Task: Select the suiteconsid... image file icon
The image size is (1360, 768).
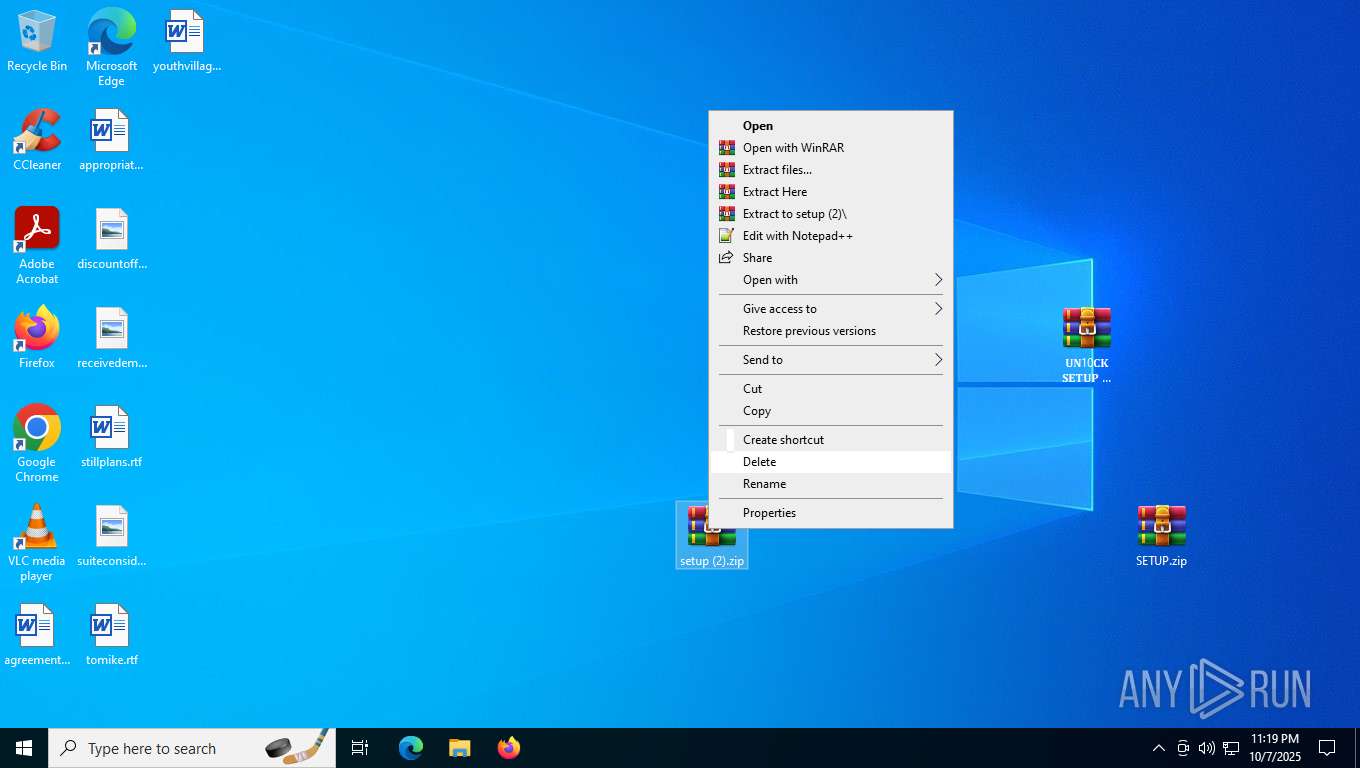Action: coord(111,536)
